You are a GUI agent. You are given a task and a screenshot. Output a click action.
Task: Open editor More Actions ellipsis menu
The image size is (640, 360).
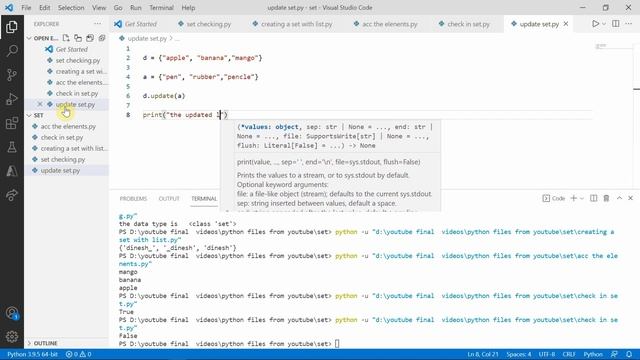coord(629,24)
